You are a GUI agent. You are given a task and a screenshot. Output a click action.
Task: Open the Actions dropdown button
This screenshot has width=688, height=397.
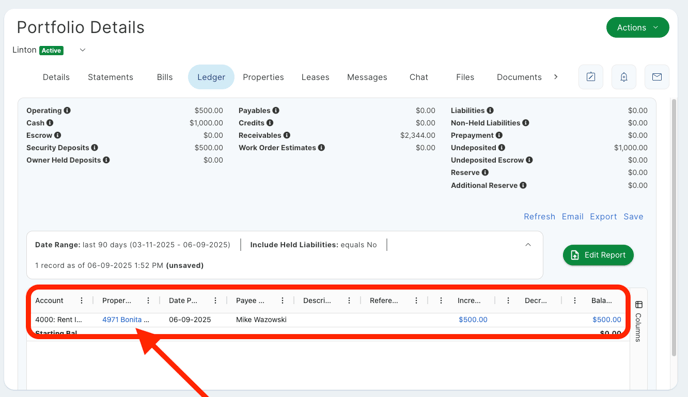coord(637,28)
